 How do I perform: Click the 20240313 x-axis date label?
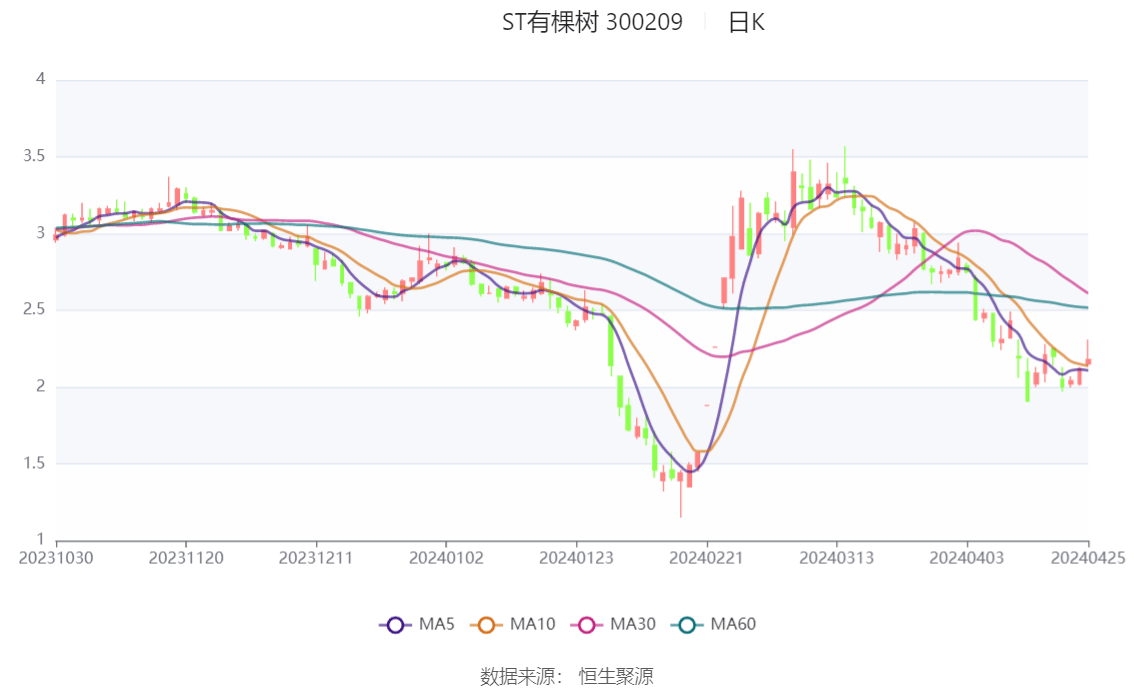pos(836,558)
